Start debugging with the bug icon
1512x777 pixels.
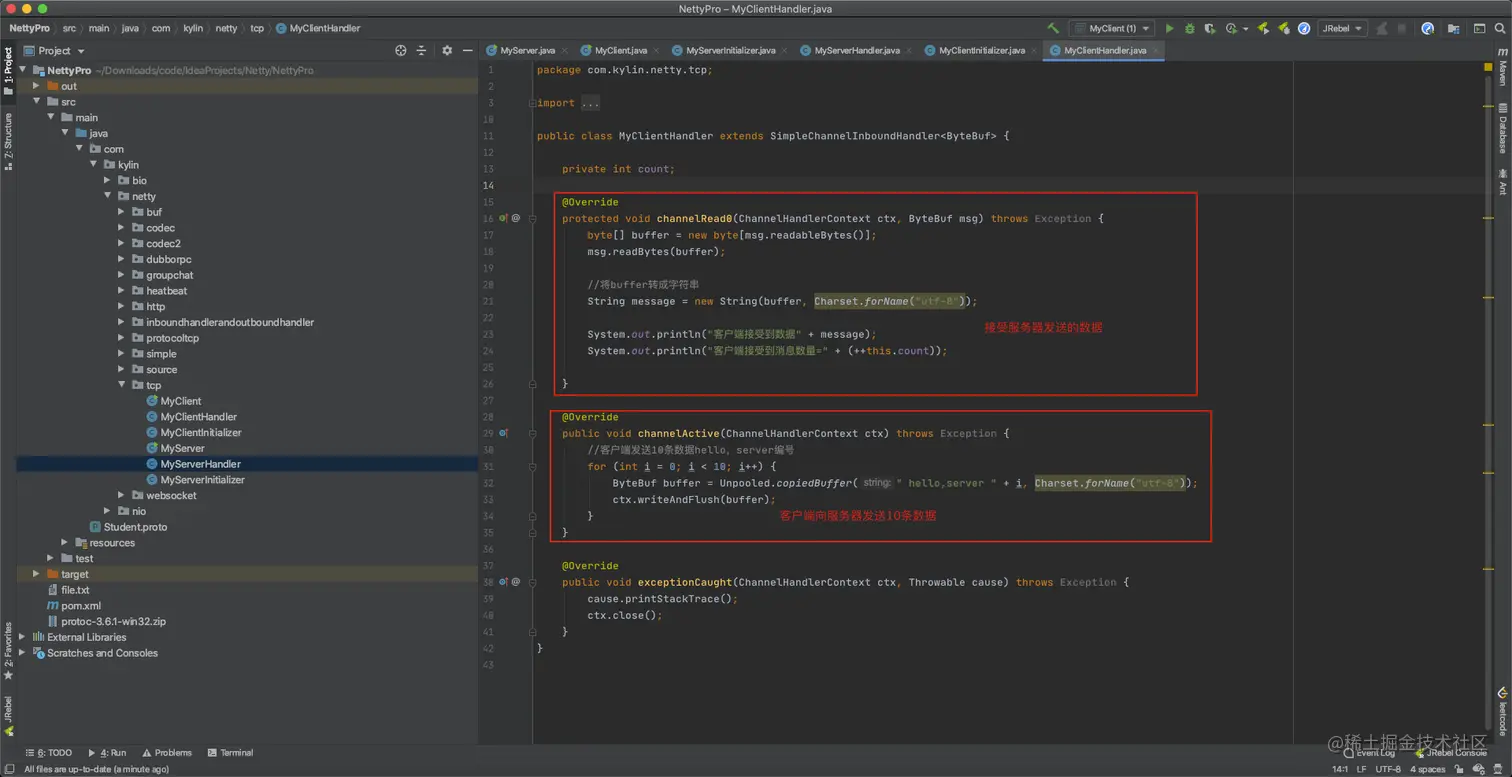tap(1189, 29)
